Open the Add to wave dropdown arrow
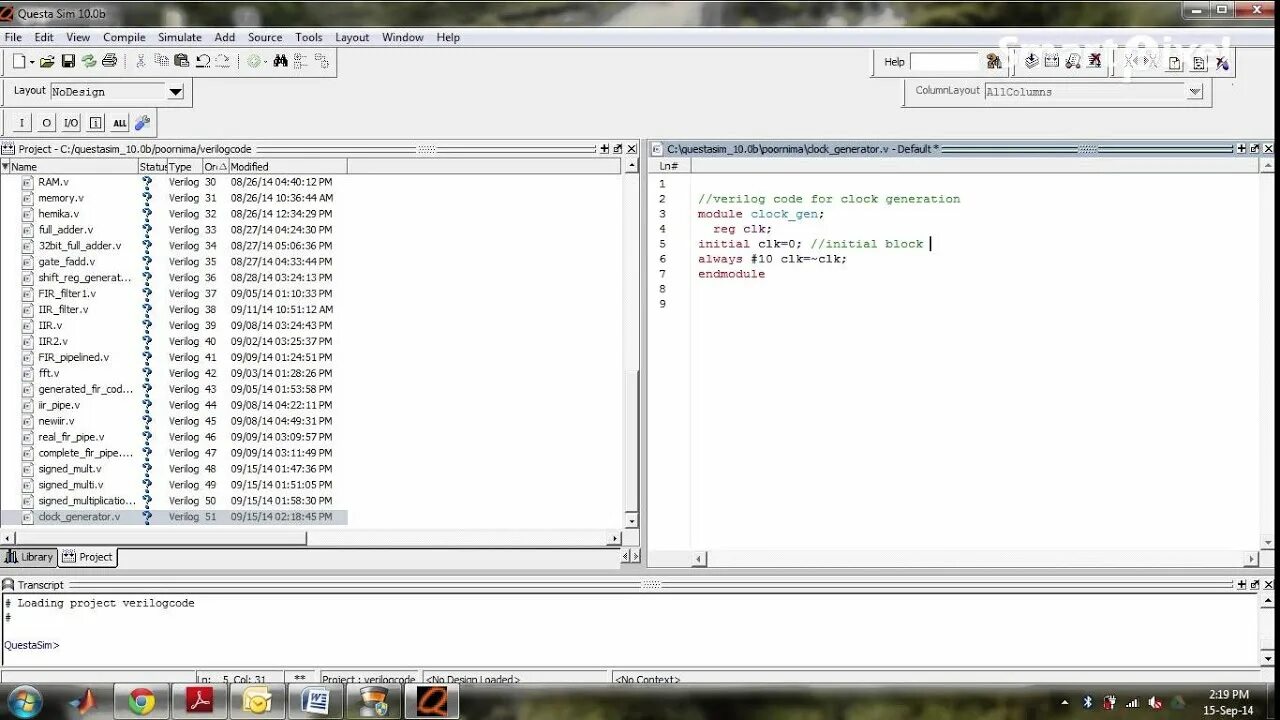 pyautogui.click(x=266, y=62)
